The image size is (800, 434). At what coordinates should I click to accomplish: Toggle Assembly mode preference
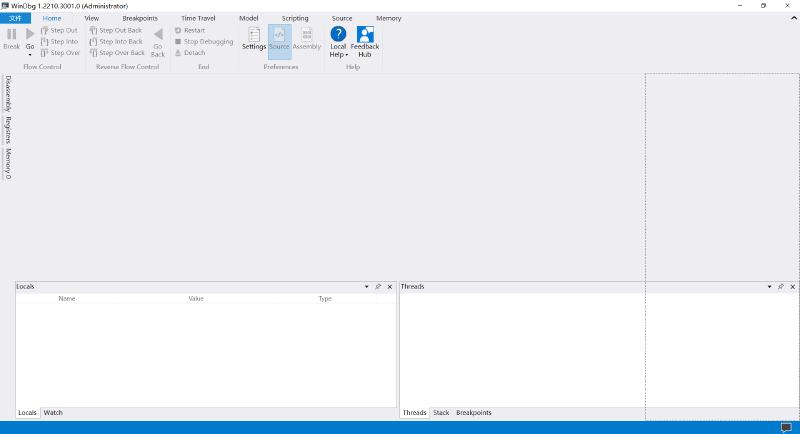[x=307, y=39]
